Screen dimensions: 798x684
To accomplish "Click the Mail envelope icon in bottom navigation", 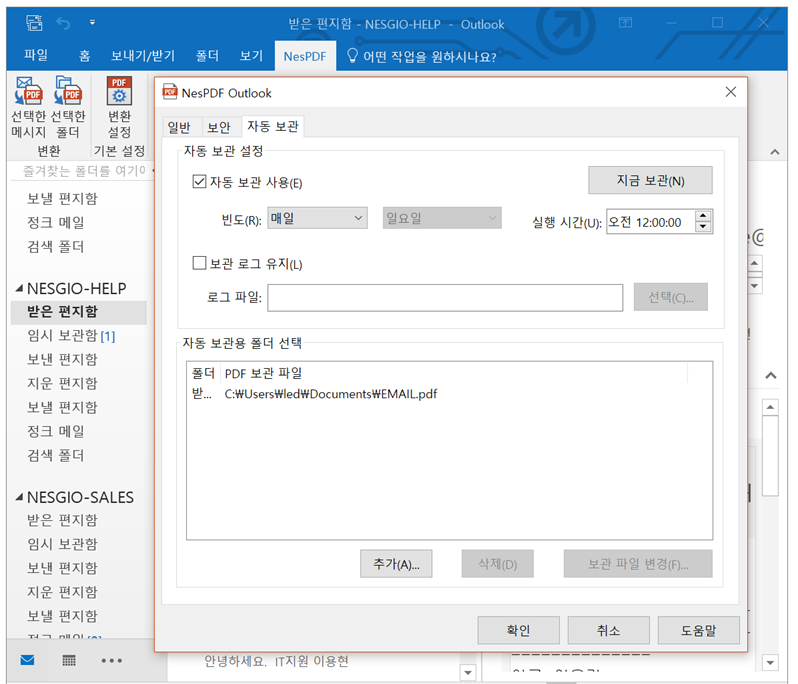I will coord(28,660).
